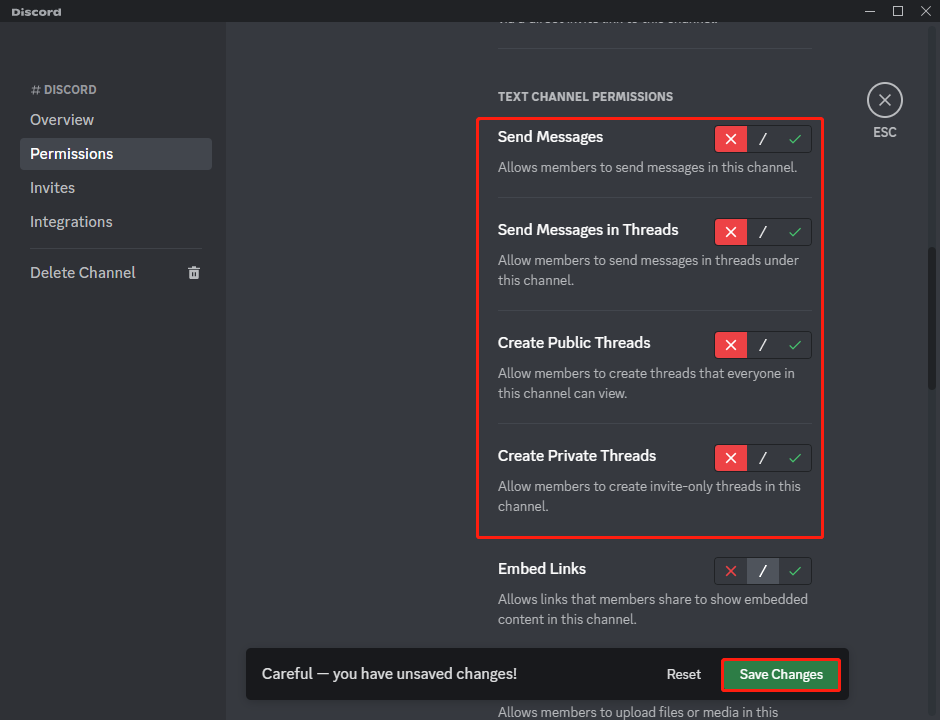Deny Create Public Threads permission
Viewport: 940px width, 720px height.
coord(731,345)
